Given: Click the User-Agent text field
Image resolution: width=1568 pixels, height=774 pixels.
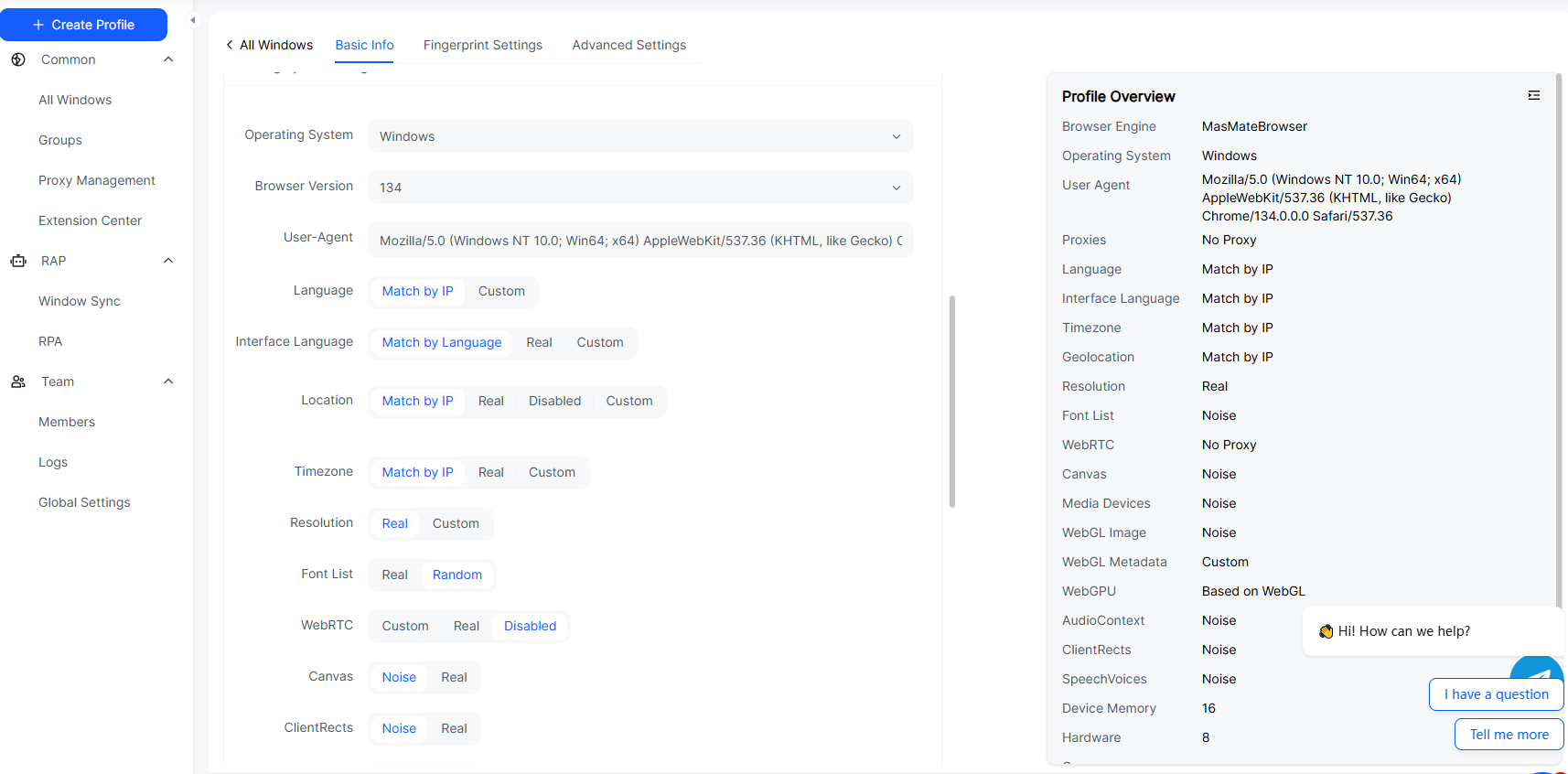Looking at the screenshot, I should [x=640, y=241].
